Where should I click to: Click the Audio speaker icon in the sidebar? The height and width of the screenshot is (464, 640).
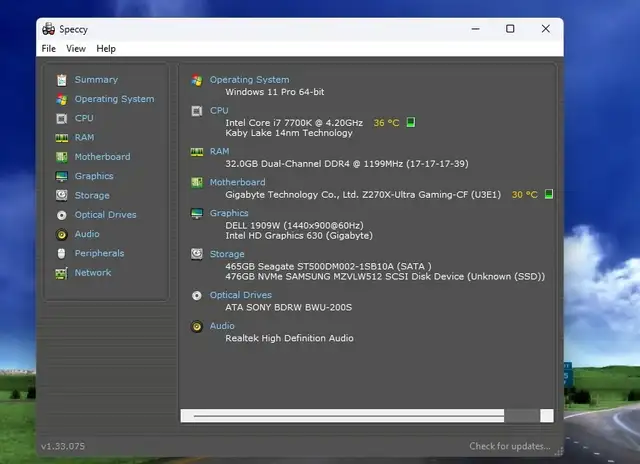point(62,234)
